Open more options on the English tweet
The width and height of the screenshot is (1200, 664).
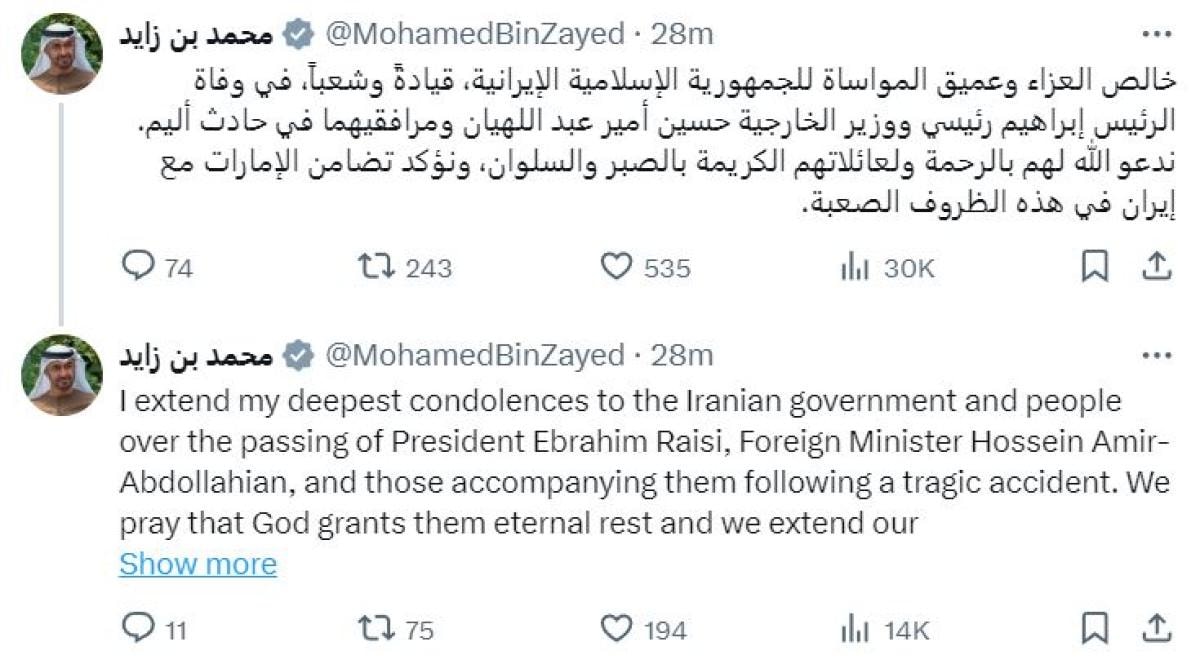pos(1156,354)
